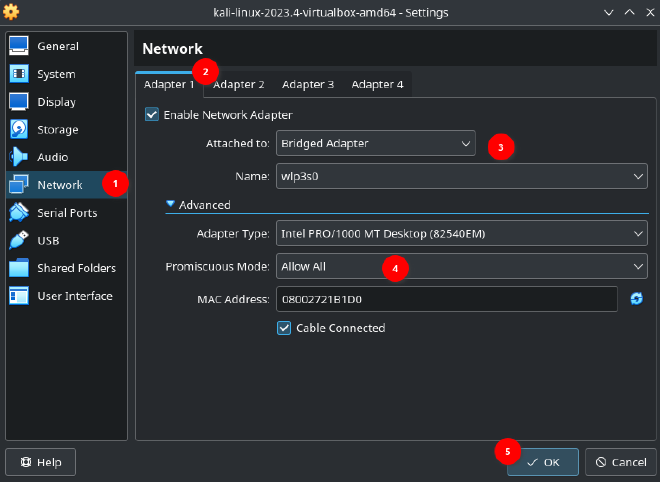This screenshot has height=482, width=660.
Task: Generate a new random MAC address
Action: click(x=636, y=299)
